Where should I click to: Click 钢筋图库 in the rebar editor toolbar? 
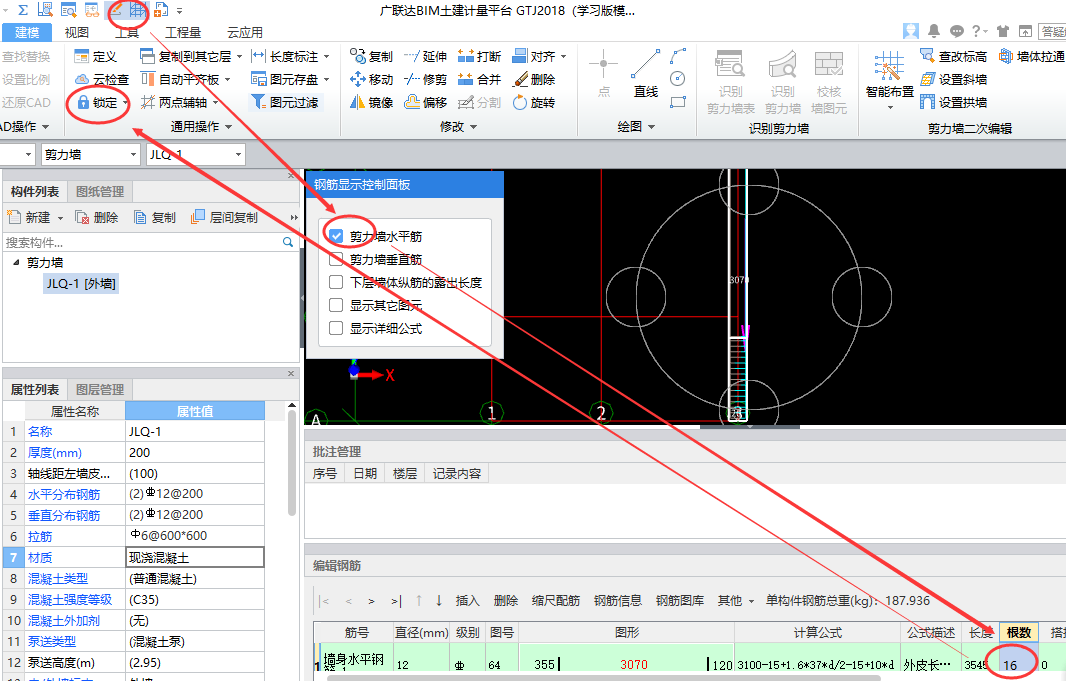tap(680, 601)
